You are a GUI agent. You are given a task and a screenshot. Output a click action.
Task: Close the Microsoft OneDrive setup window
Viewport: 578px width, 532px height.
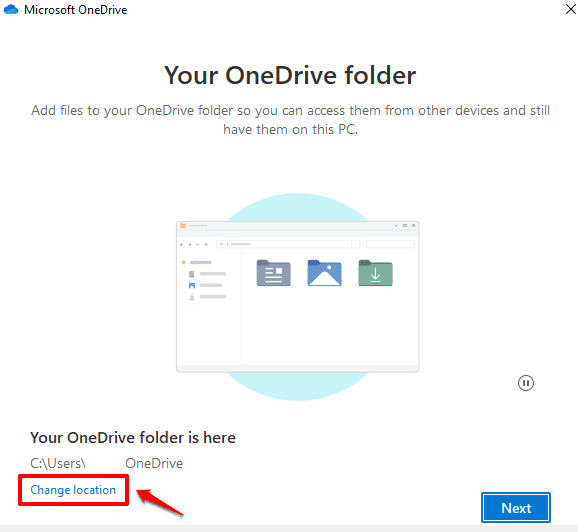pyautogui.click(x=570, y=9)
